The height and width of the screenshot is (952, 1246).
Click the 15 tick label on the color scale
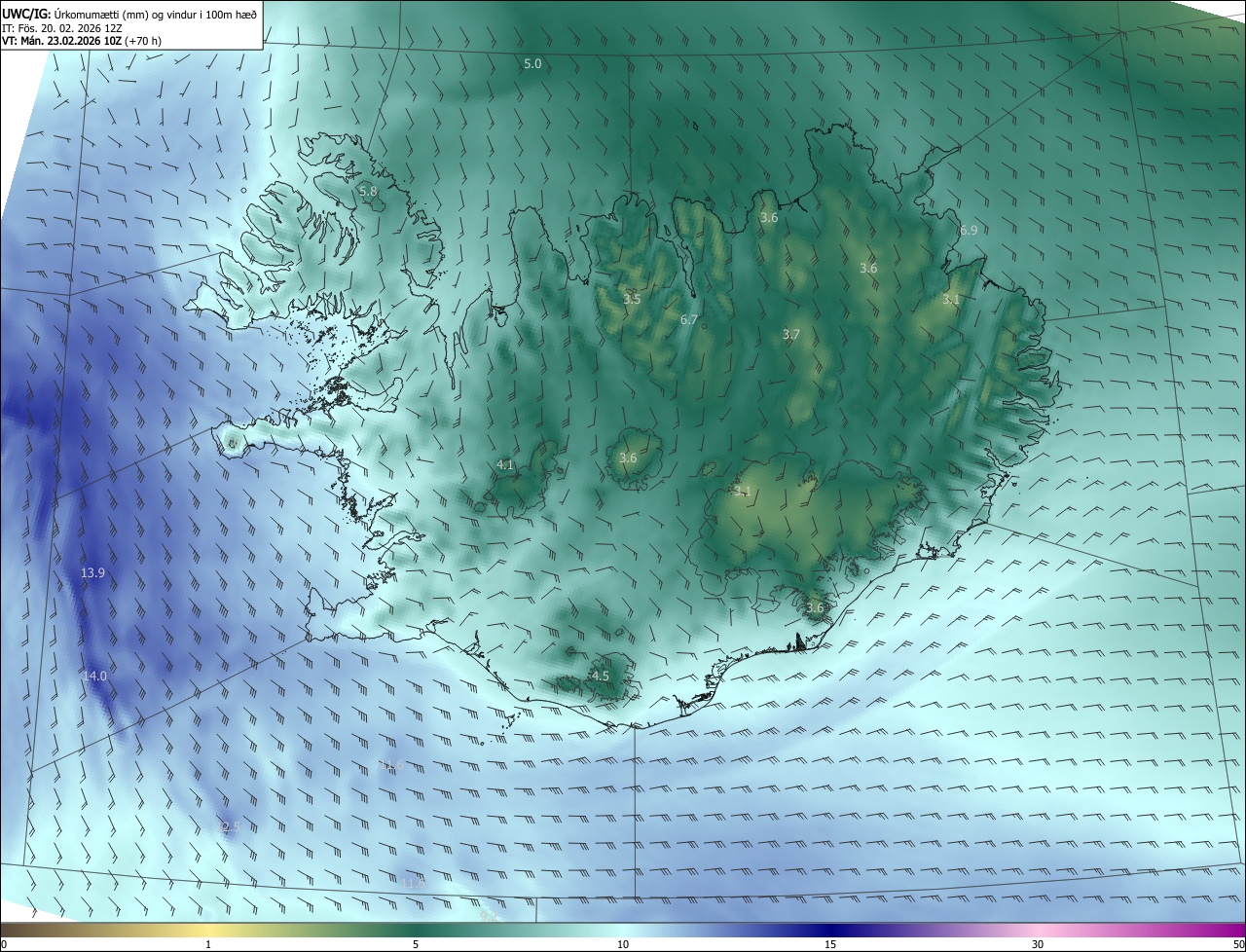830,945
